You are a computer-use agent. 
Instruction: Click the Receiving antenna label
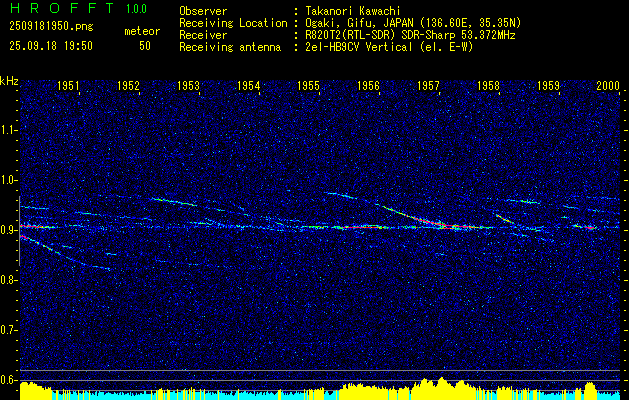(230, 47)
